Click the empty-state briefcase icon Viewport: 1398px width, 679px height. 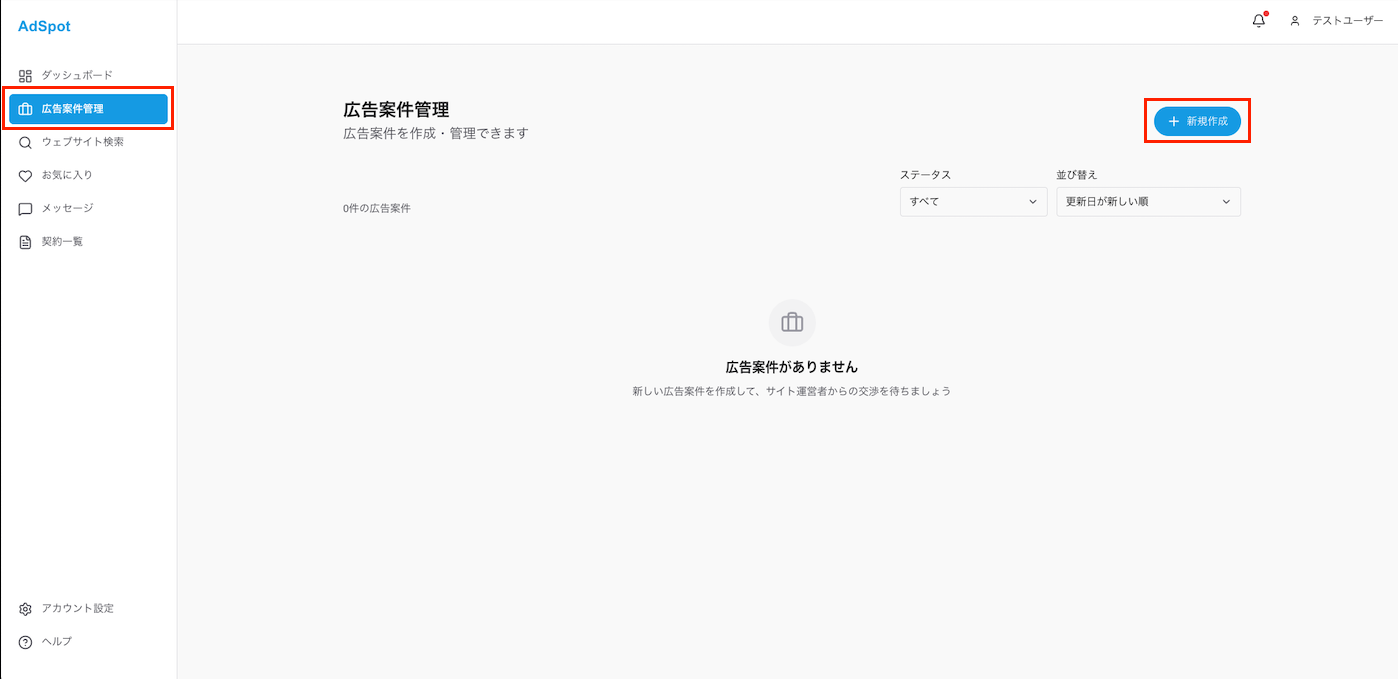(792, 323)
